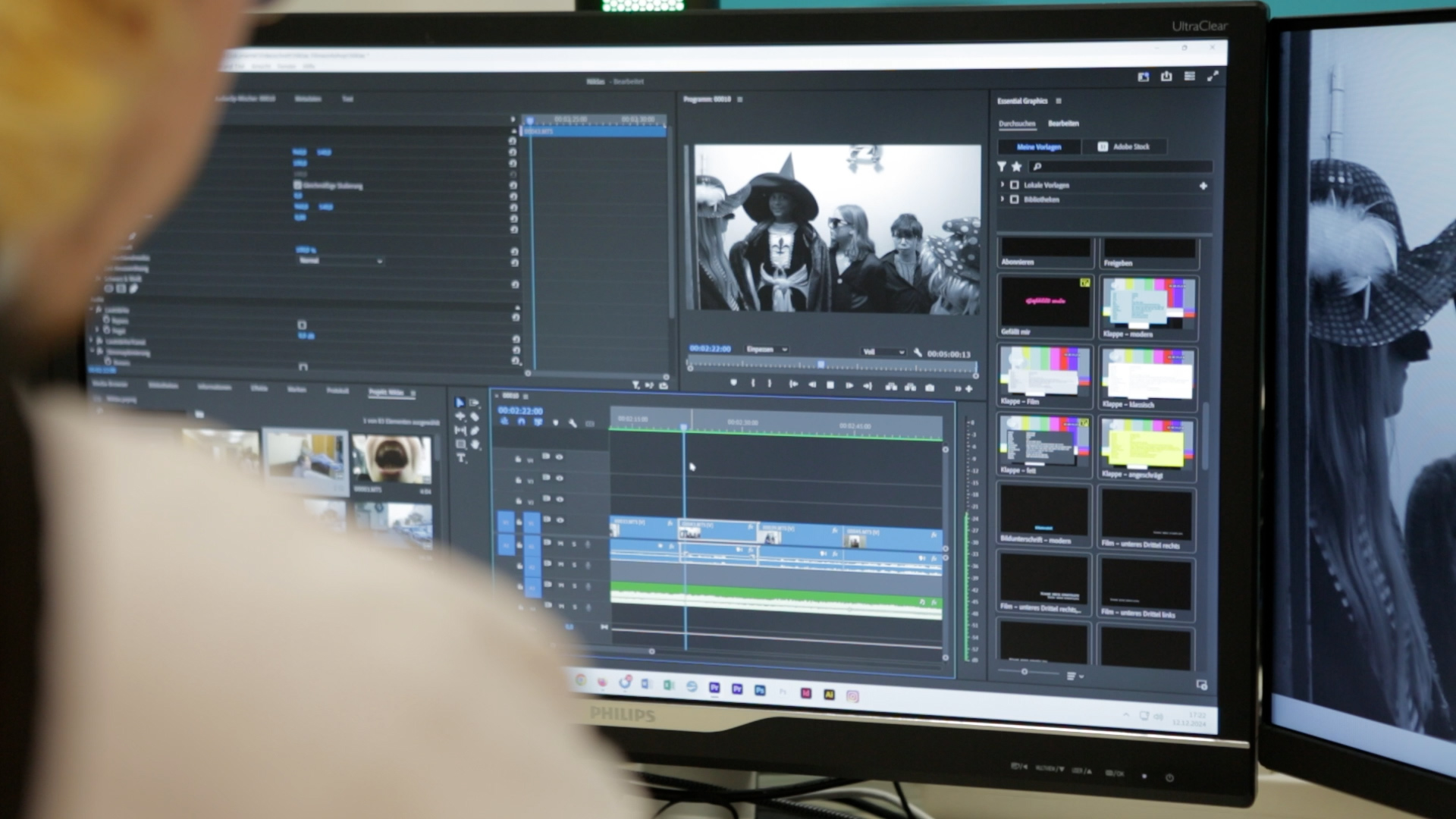The width and height of the screenshot is (1456, 819).
Task: Open the Voll playback resolution dropdown
Action: pyautogui.click(x=883, y=352)
